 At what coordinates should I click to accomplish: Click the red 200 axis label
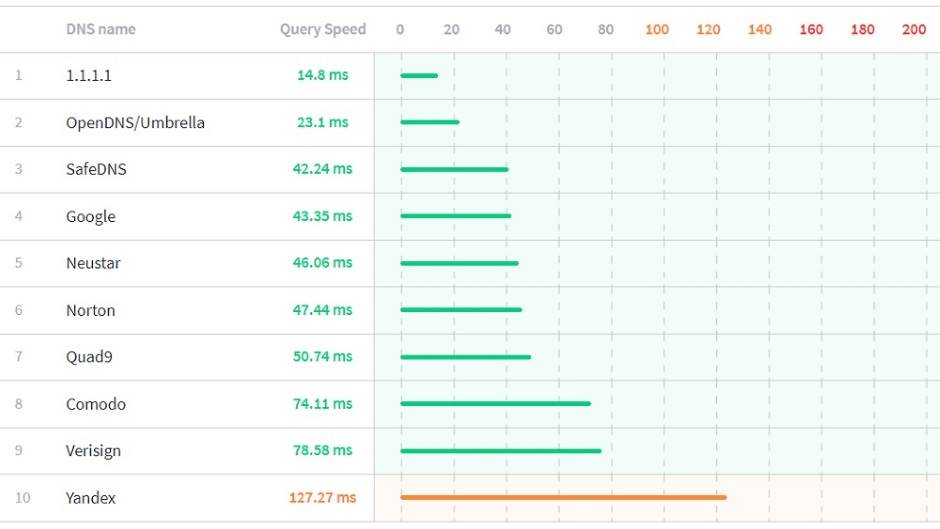click(x=914, y=30)
